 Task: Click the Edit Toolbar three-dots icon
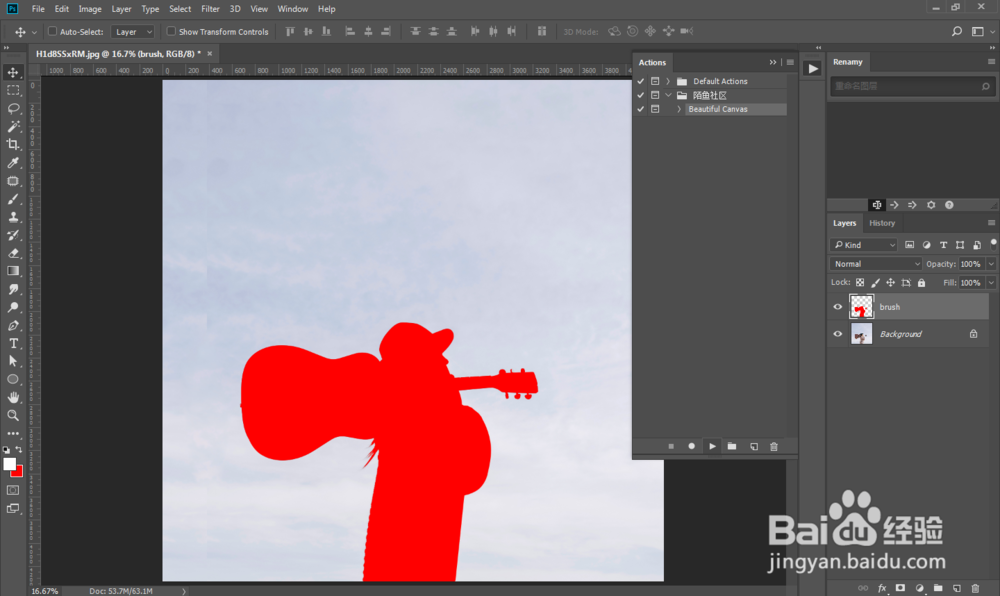click(x=13, y=433)
